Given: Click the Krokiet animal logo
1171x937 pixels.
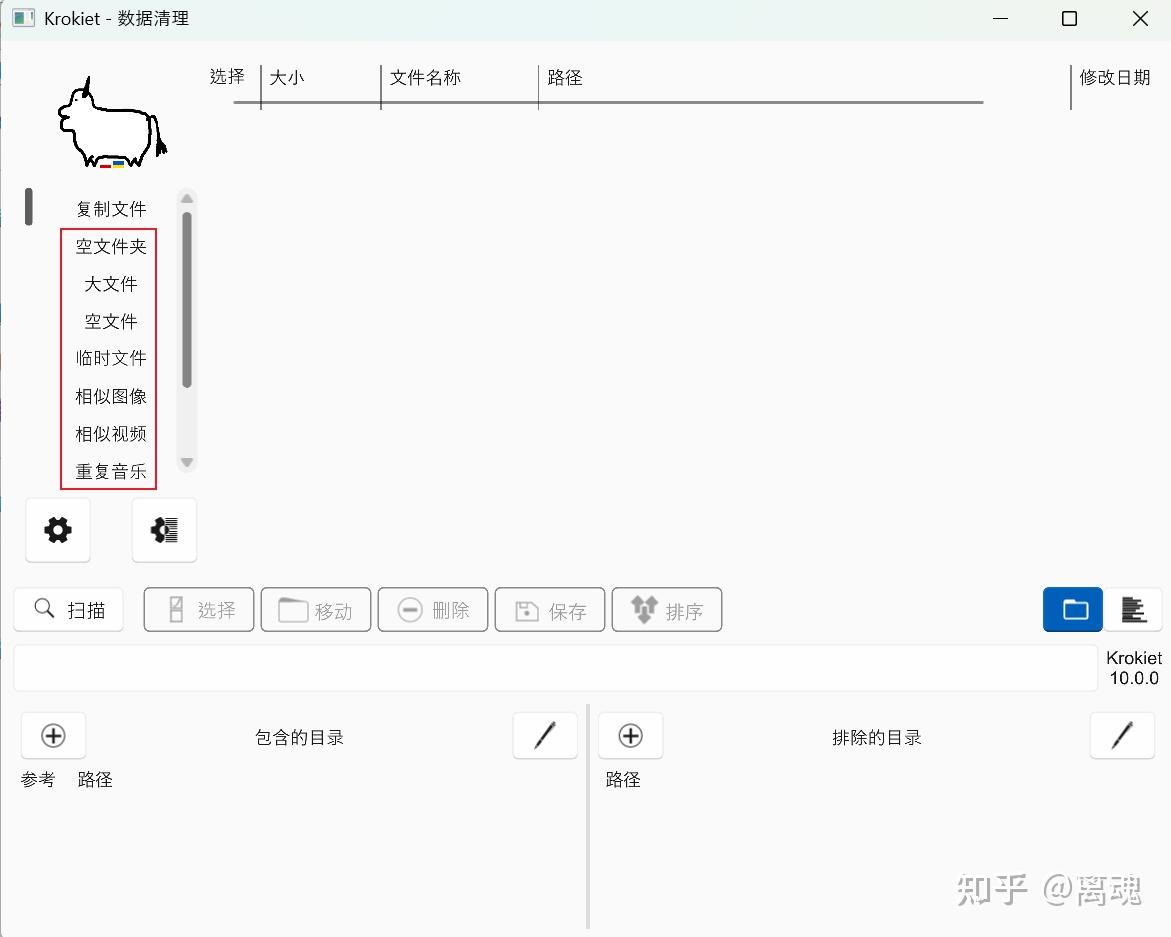Looking at the screenshot, I should [112, 124].
